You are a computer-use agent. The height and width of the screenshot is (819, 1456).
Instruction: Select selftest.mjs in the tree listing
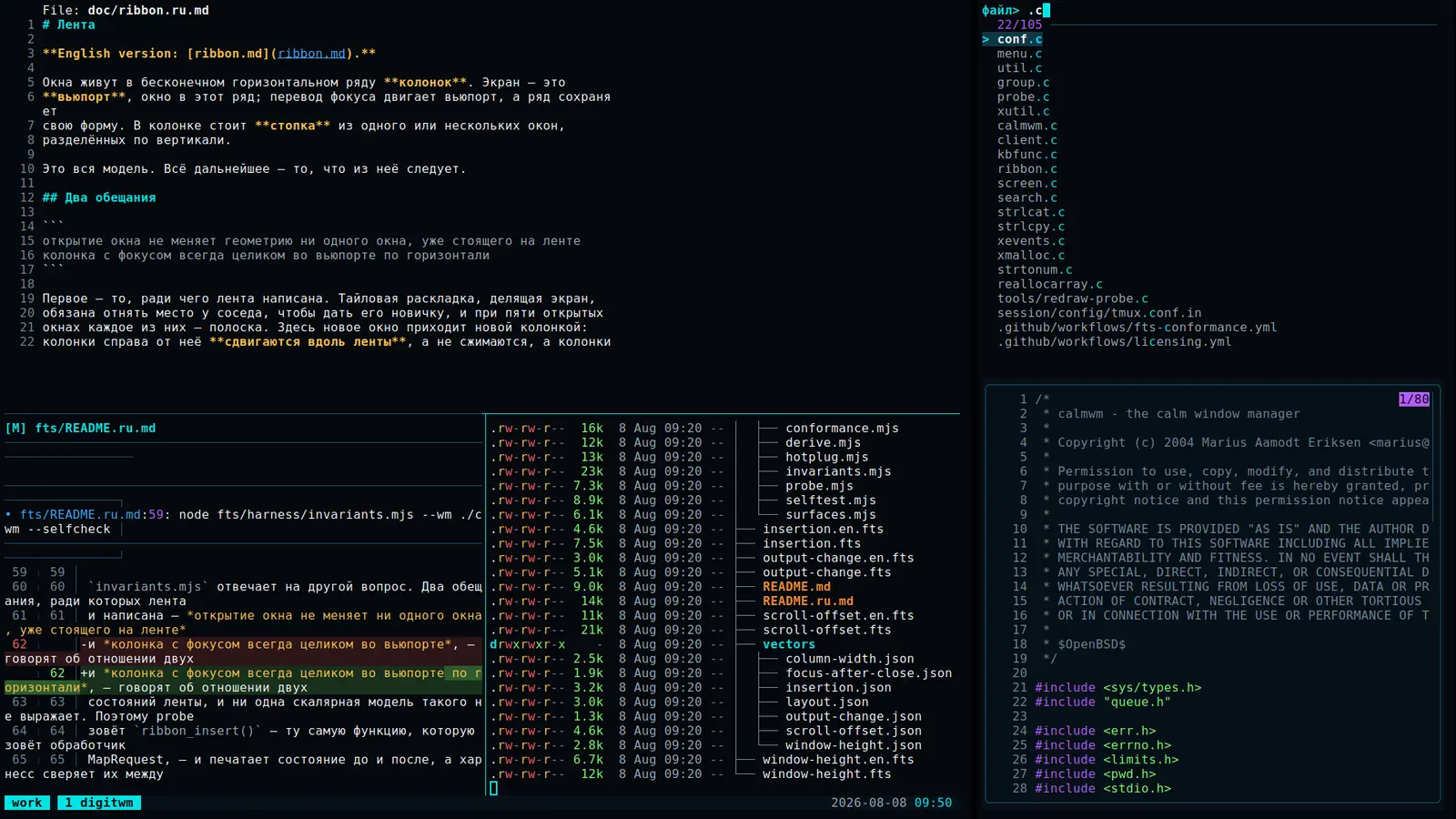[x=831, y=500]
